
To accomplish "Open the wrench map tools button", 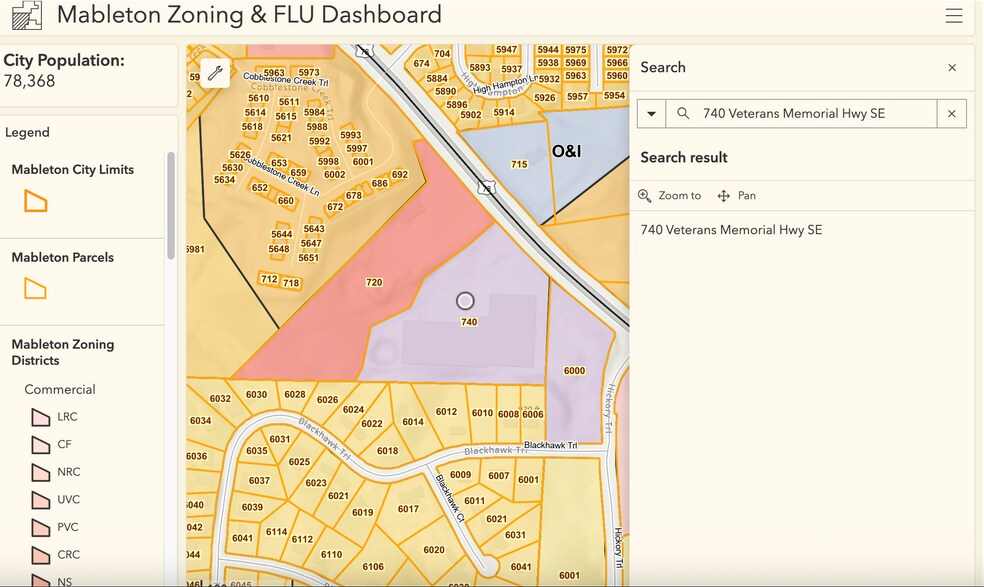I will click(215, 73).
